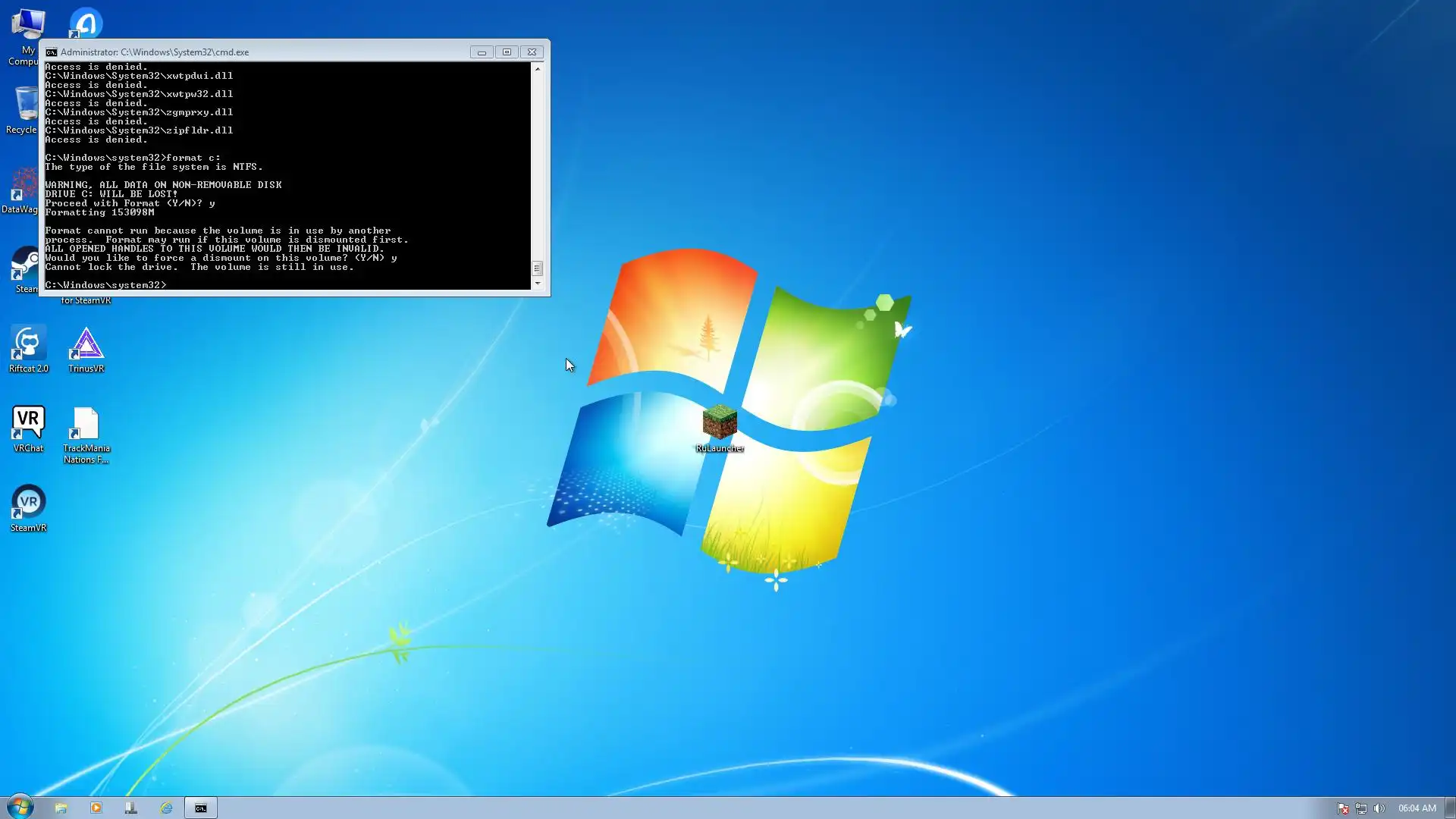Image resolution: width=1456 pixels, height=819 pixels.
Task: Open Internet Explorer from the taskbar
Action: tap(166, 808)
